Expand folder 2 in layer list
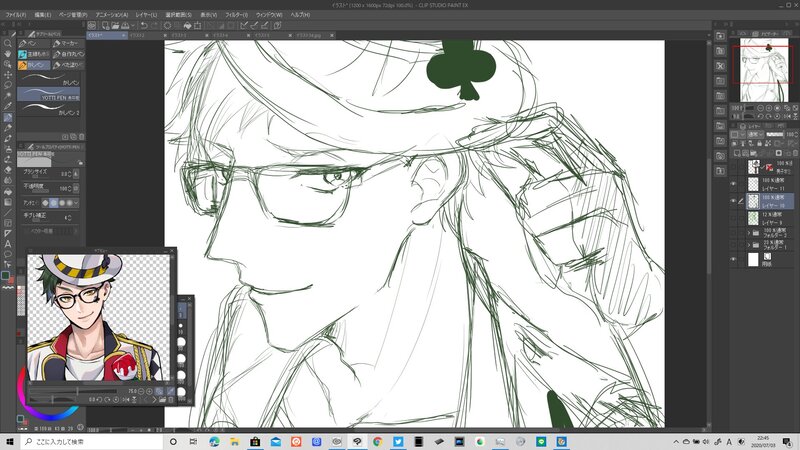The height and width of the screenshot is (450, 800). point(749,233)
